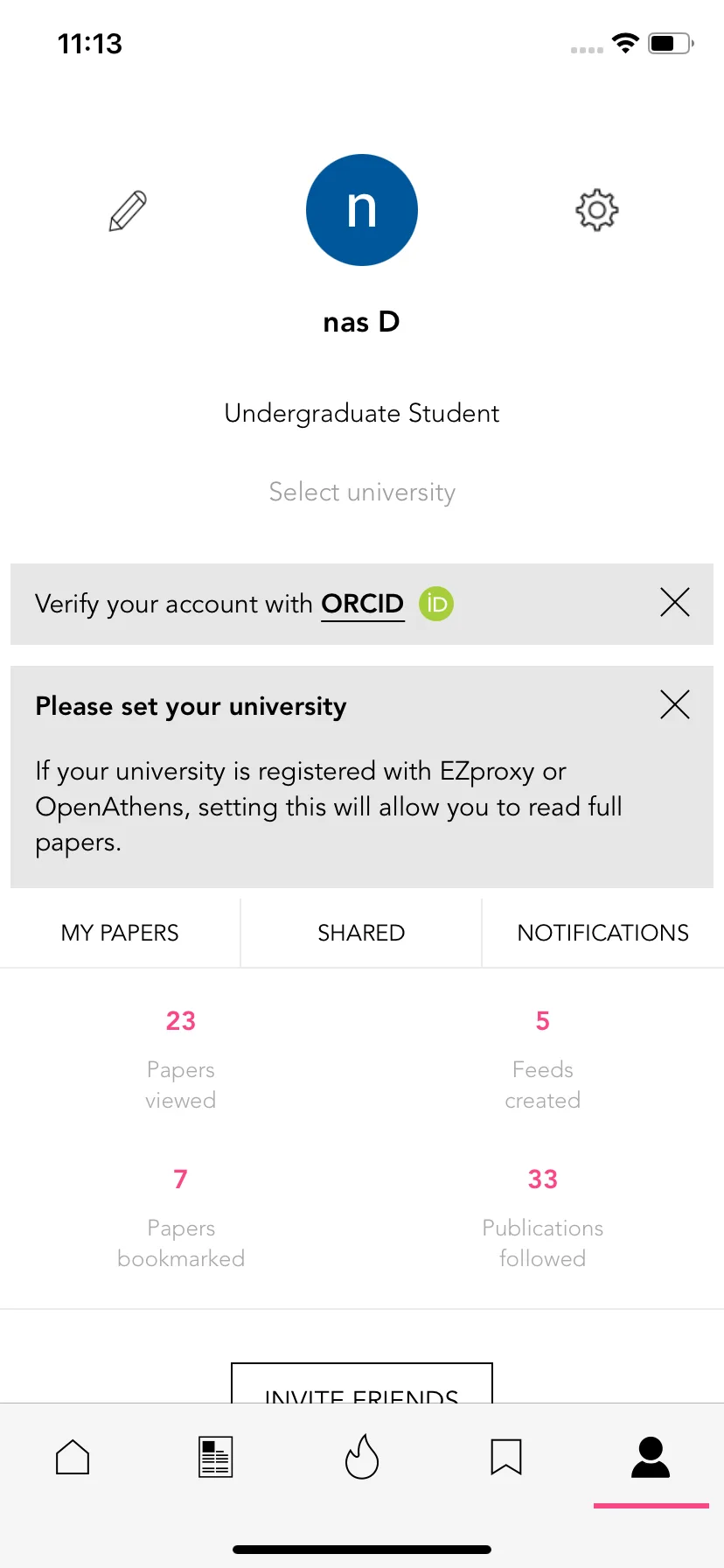The width and height of the screenshot is (724, 1568).
Task: Open the 23 Papers viewed stat
Action: click(x=181, y=1060)
